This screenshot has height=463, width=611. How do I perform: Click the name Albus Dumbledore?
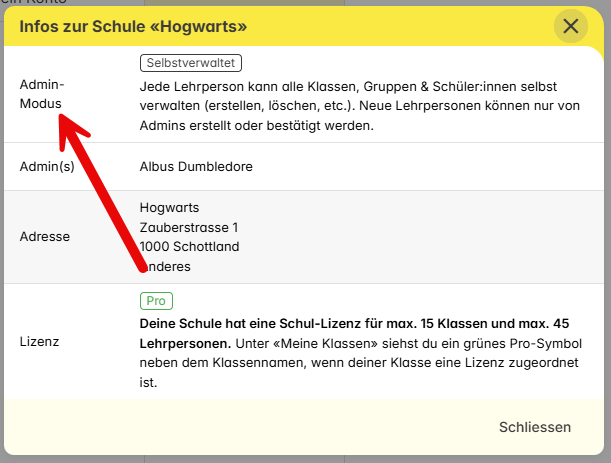pyautogui.click(x=196, y=166)
